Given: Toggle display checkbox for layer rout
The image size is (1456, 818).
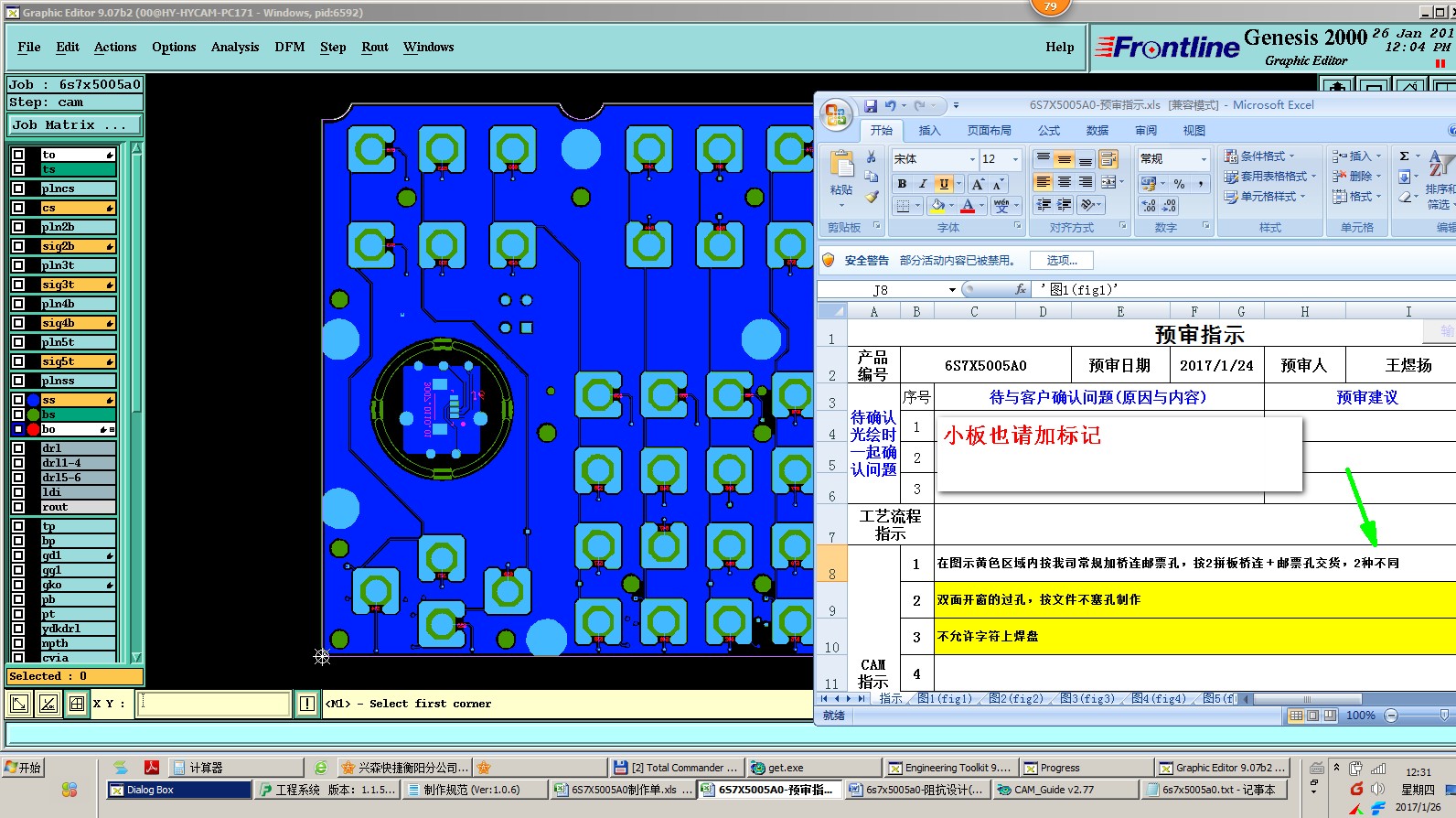Looking at the screenshot, I should pyautogui.click(x=18, y=507).
